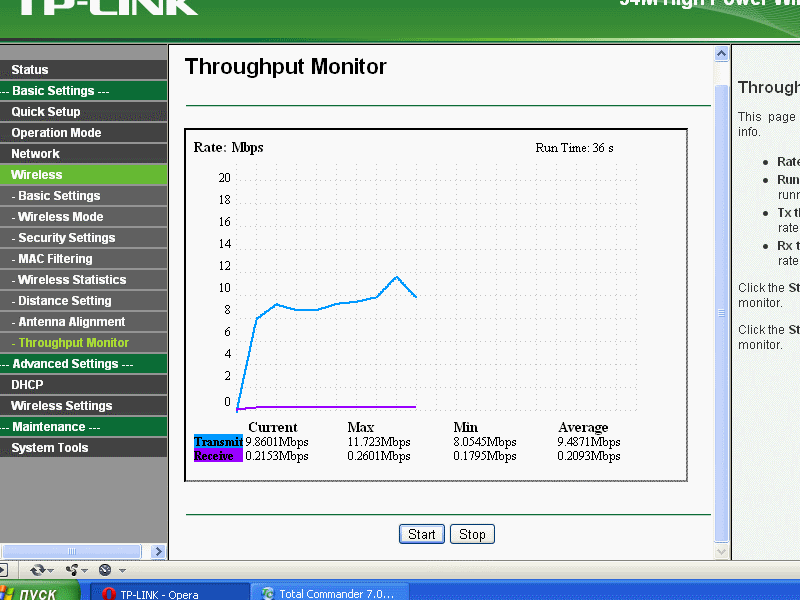Start the throughput monitor
Image resolution: width=800 pixels, height=600 pixels.
click(421, 534)
